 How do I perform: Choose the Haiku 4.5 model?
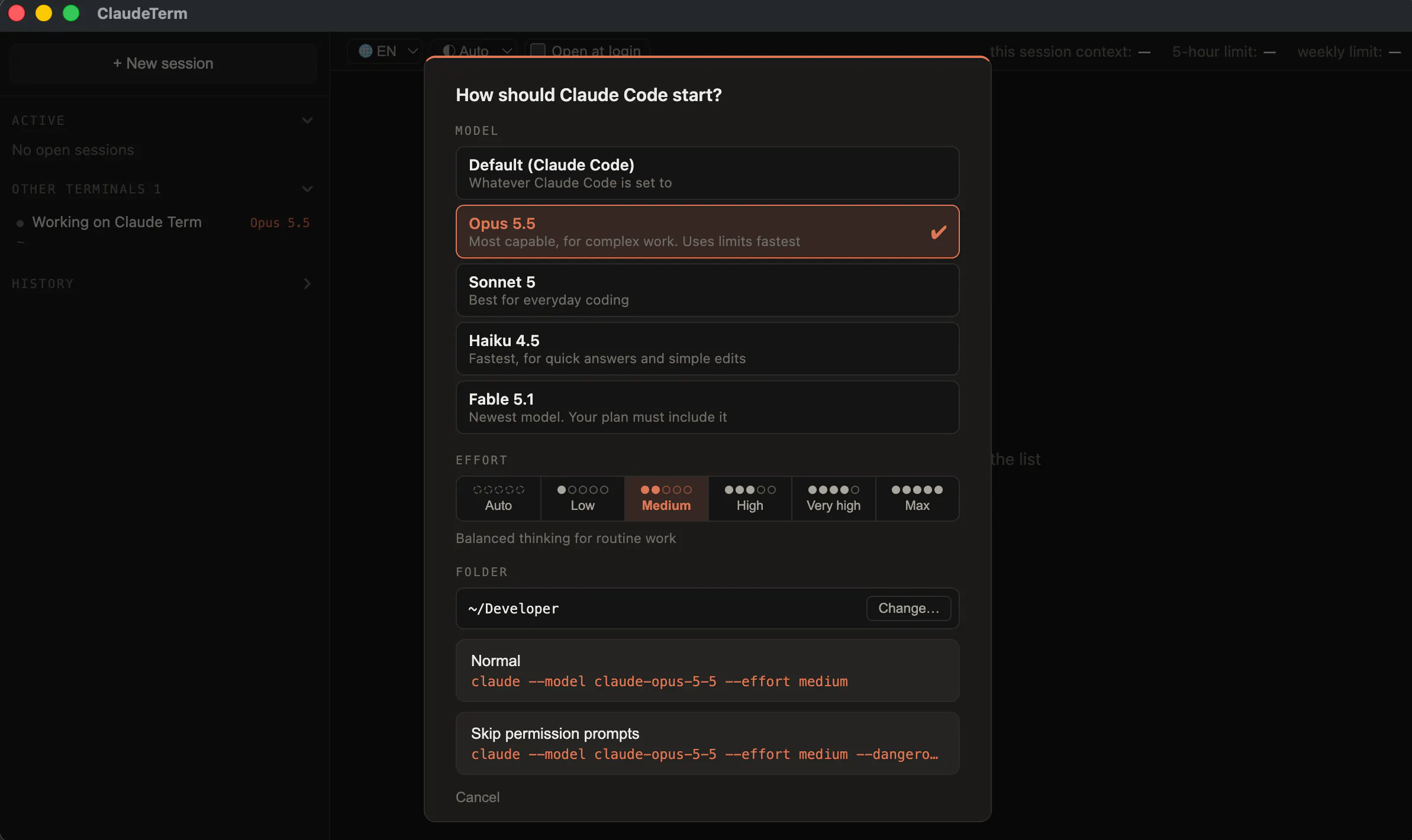707,349
